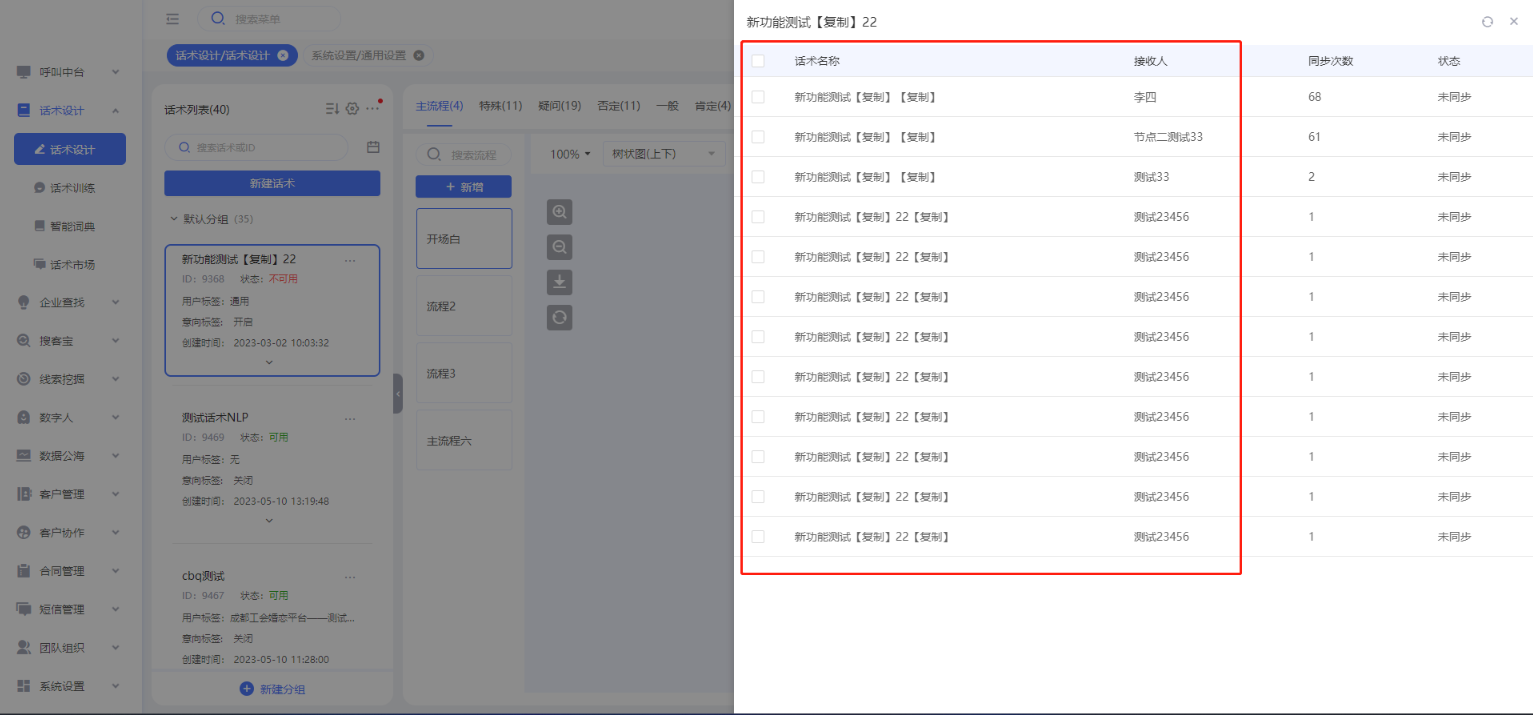1533x715 pixels.
Task: Click the zoom in magnifier icon
Action: pos(560,212)
